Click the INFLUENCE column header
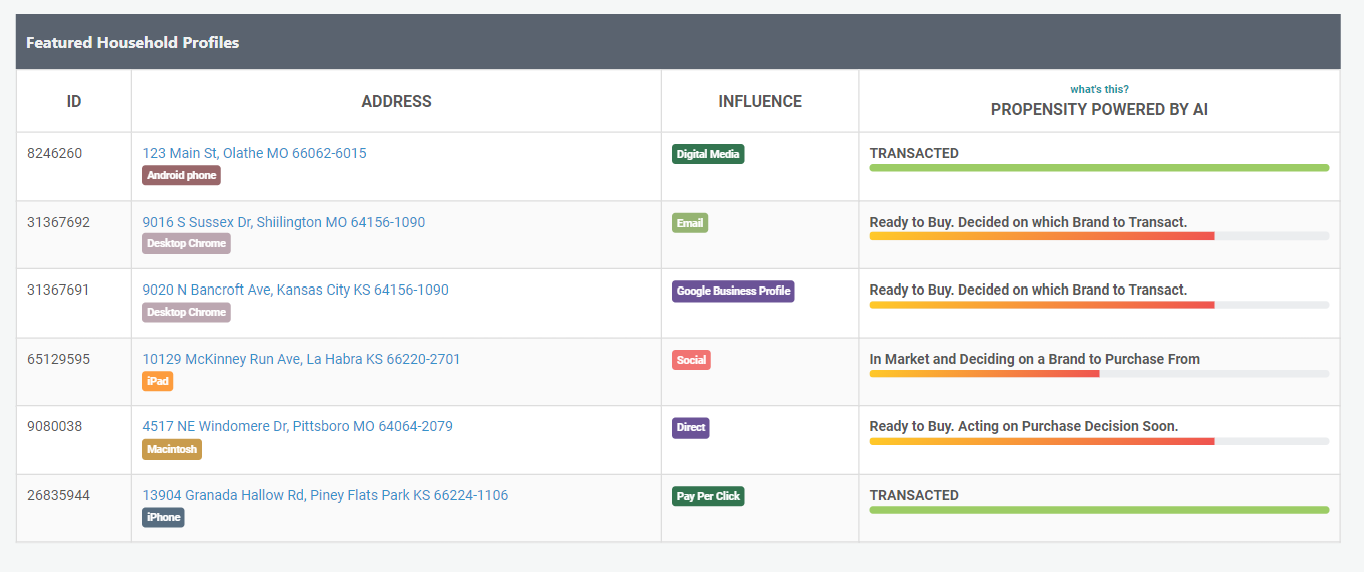The width and height of the screenshot is (1364, 572). pyautogui.click(x=760, y=101)
